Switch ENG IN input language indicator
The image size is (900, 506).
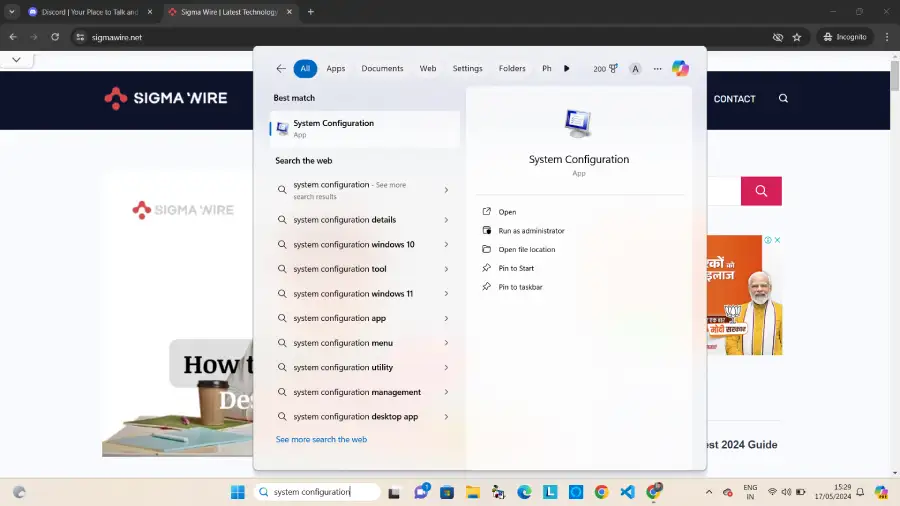click(750, 492)
